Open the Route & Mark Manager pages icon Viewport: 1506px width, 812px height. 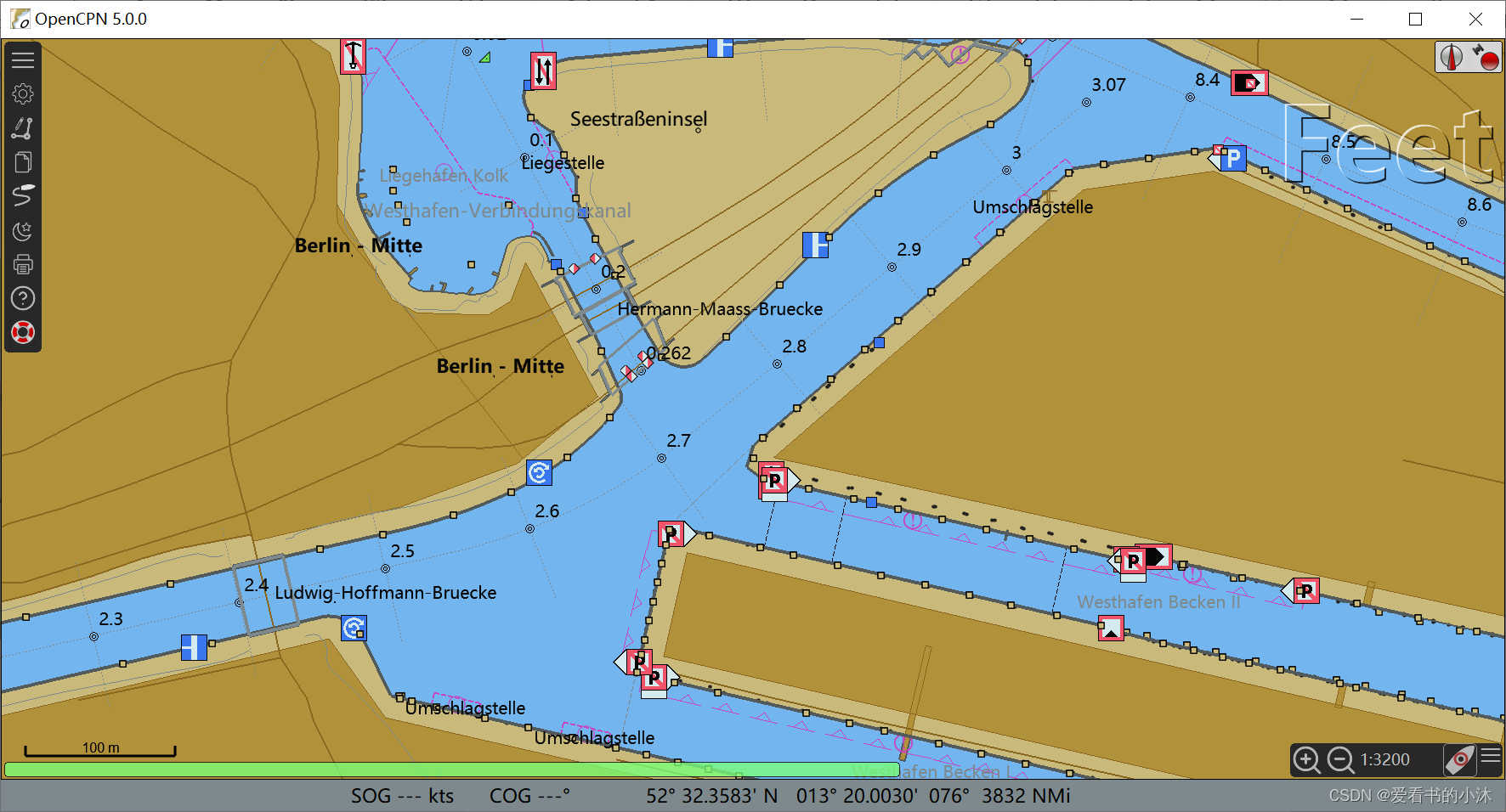(23, 162)
